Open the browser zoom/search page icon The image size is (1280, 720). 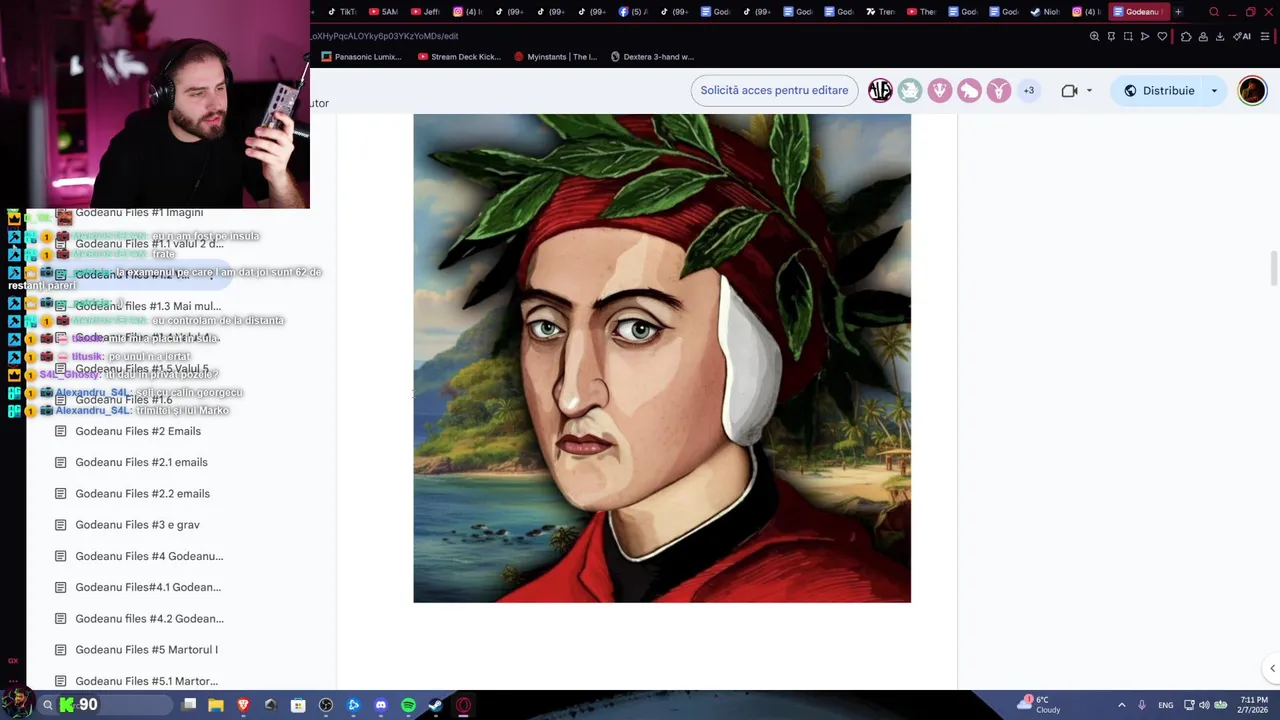(1094, 36)
